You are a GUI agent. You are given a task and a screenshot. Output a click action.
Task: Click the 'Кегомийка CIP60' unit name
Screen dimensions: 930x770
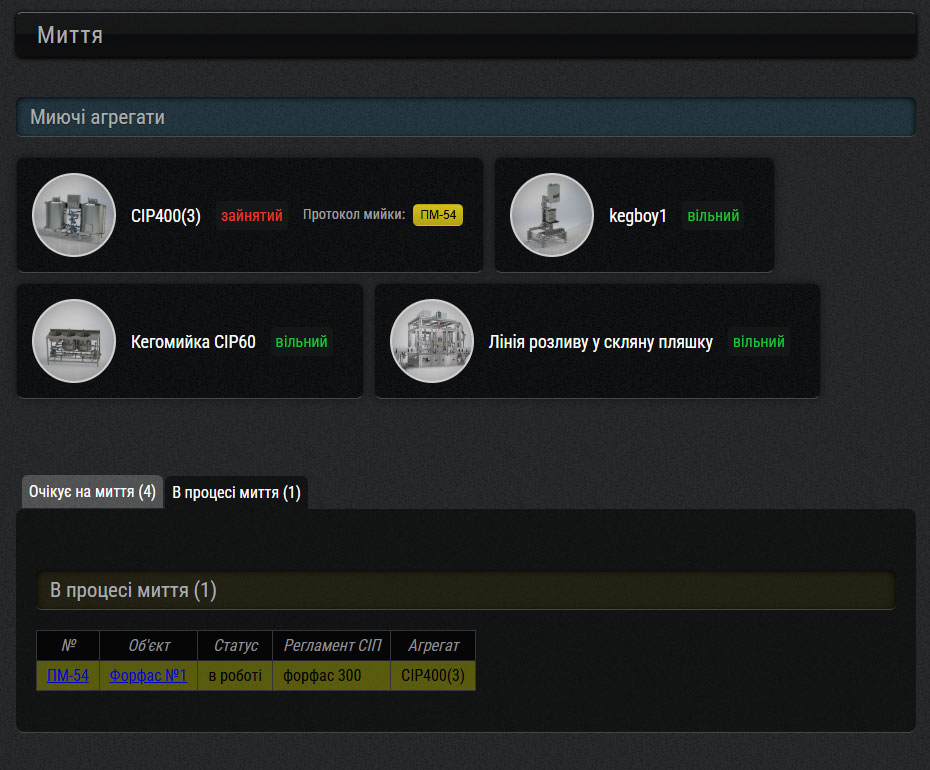[x=193, y=342]
